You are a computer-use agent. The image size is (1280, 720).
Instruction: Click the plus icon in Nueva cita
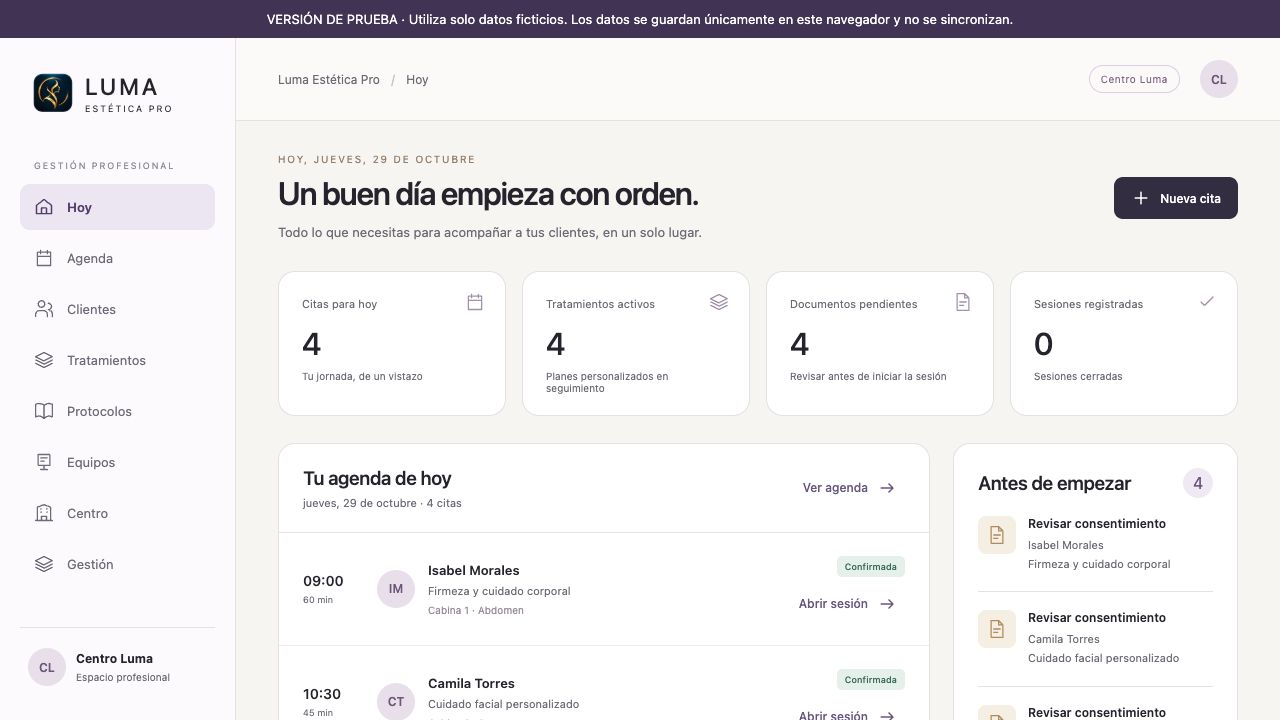click(1141, 198)
